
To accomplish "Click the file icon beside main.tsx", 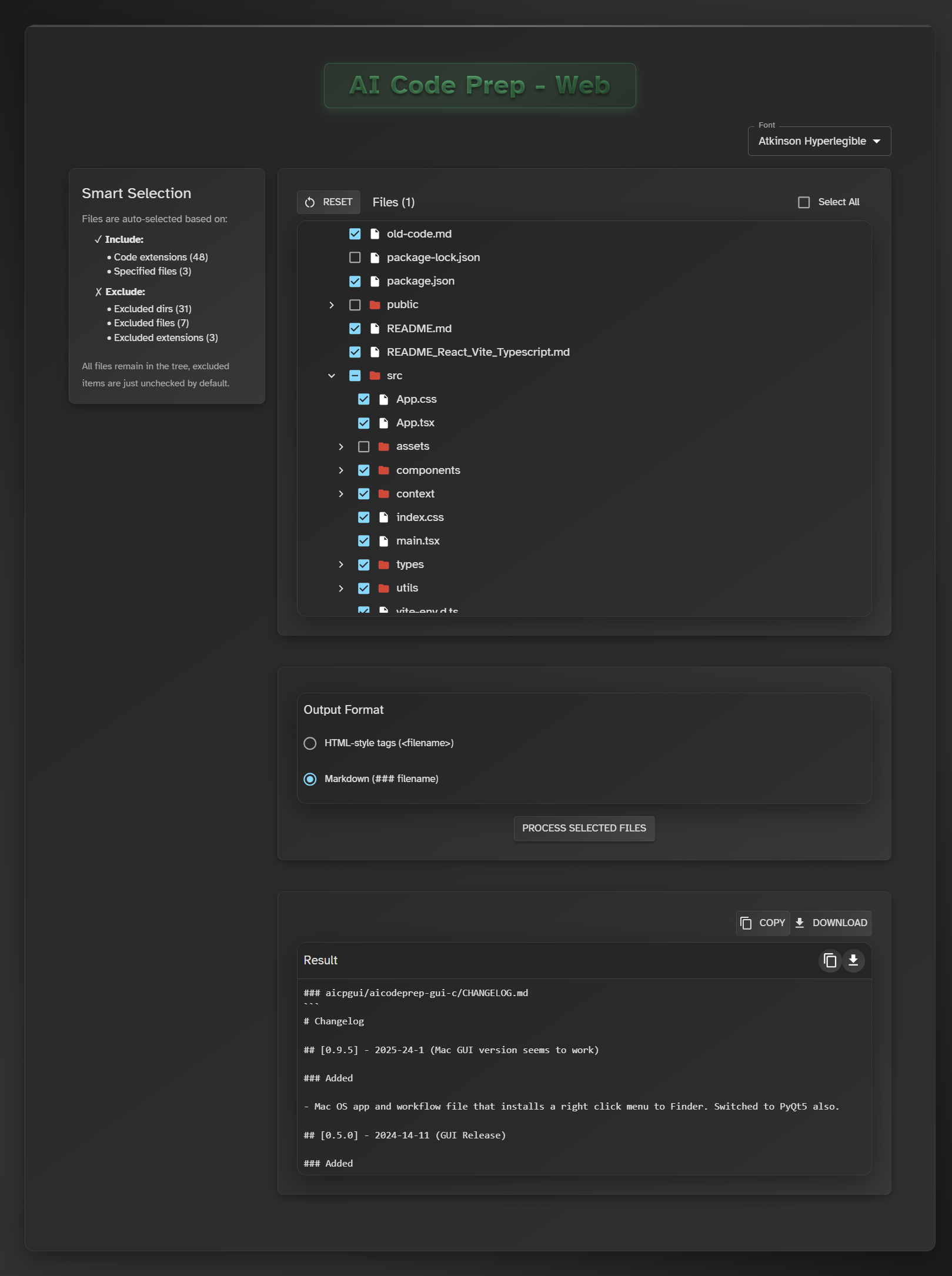I will (x=383, y=540).
